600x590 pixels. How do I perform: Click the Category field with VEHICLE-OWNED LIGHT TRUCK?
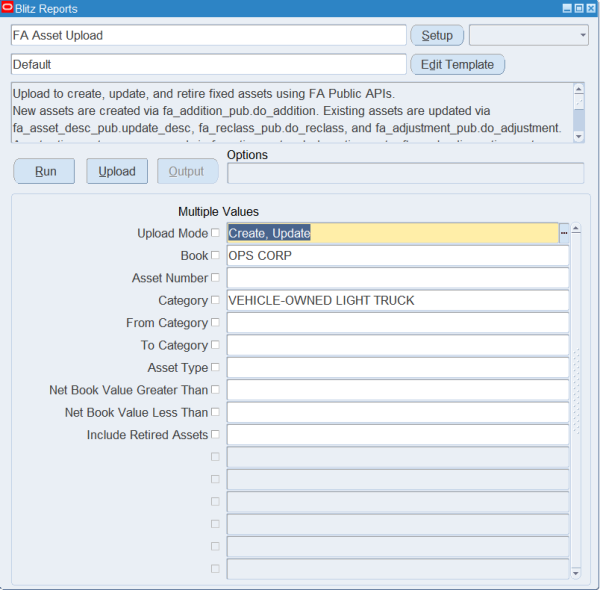click(x=398, y=300)
